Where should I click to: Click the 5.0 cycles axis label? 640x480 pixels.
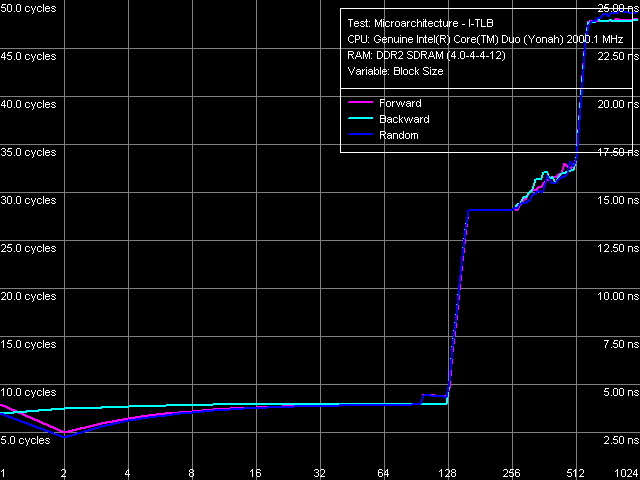click(25, 440)
